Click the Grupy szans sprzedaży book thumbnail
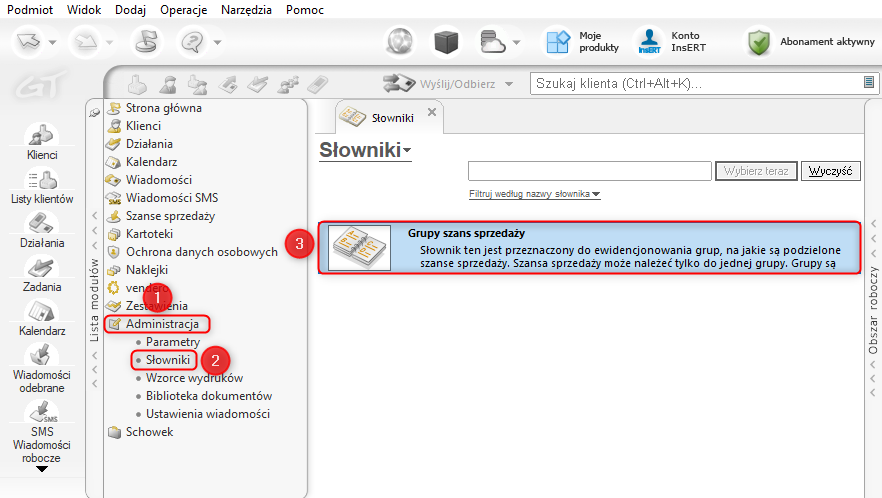 click(359, 248)
